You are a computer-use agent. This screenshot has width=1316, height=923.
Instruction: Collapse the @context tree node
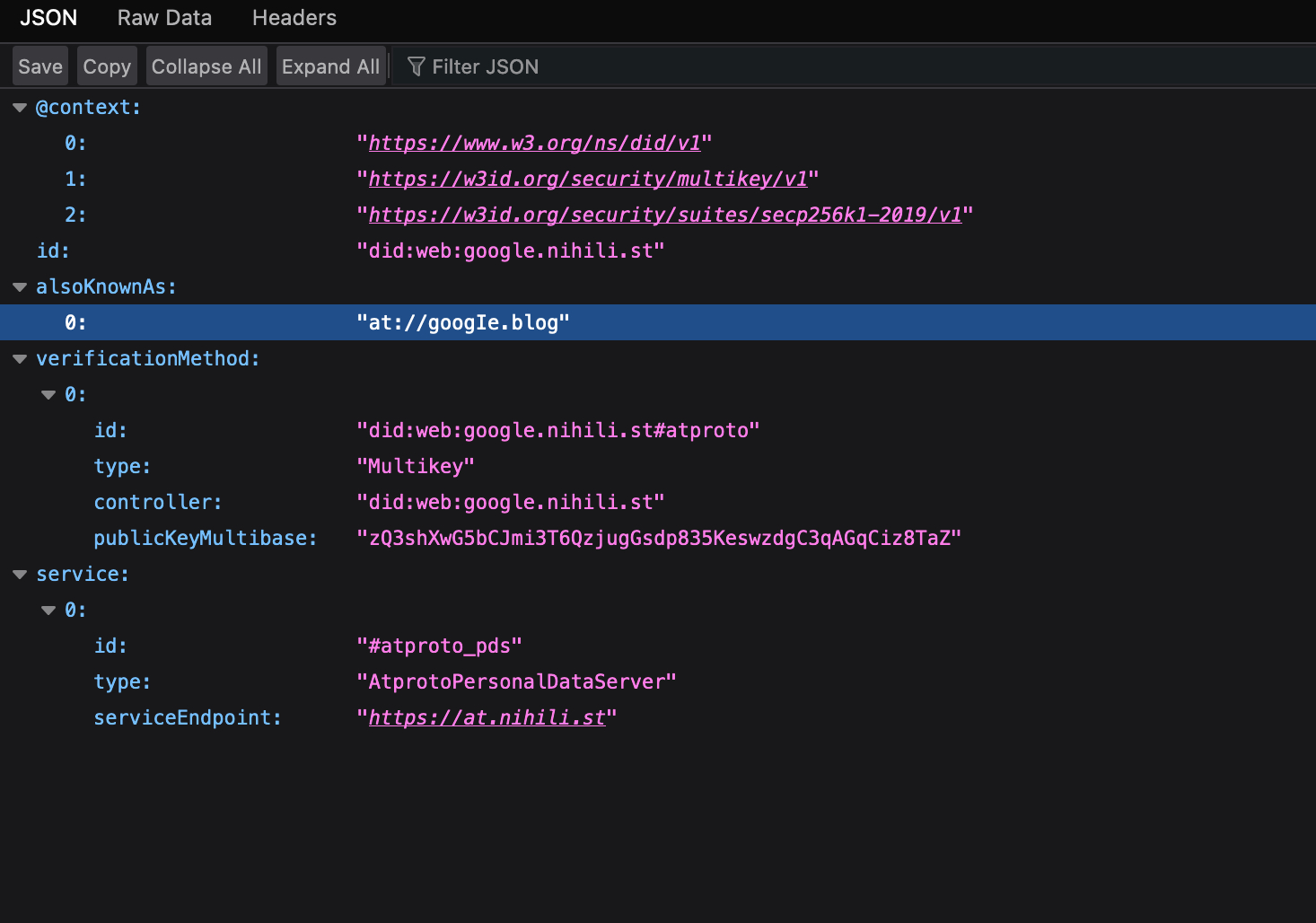[x=20, y=108]
